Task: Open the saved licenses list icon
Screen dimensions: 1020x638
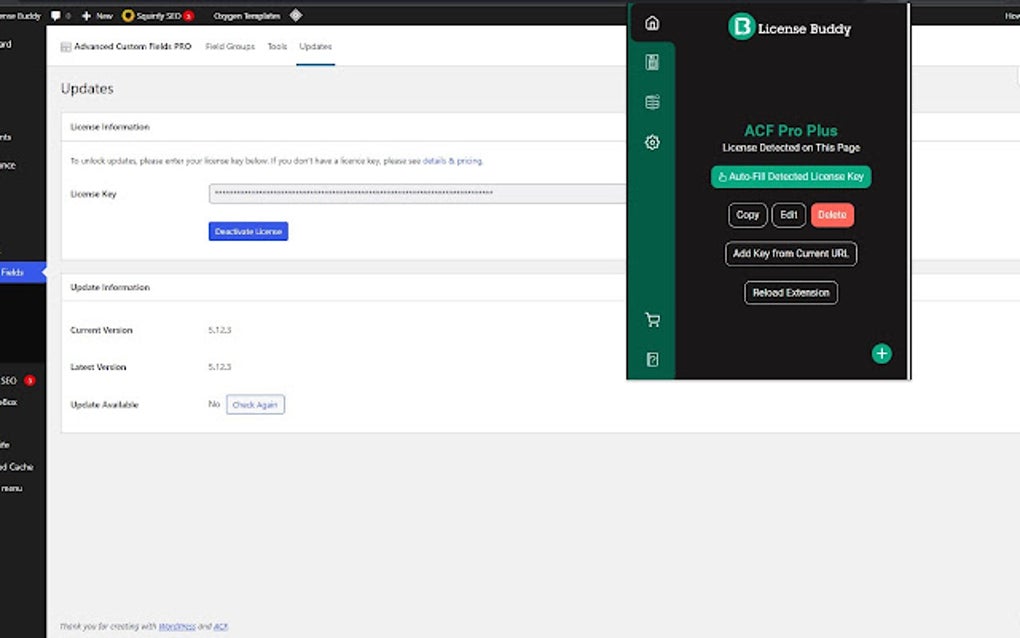Action: [x=652, y=101]
